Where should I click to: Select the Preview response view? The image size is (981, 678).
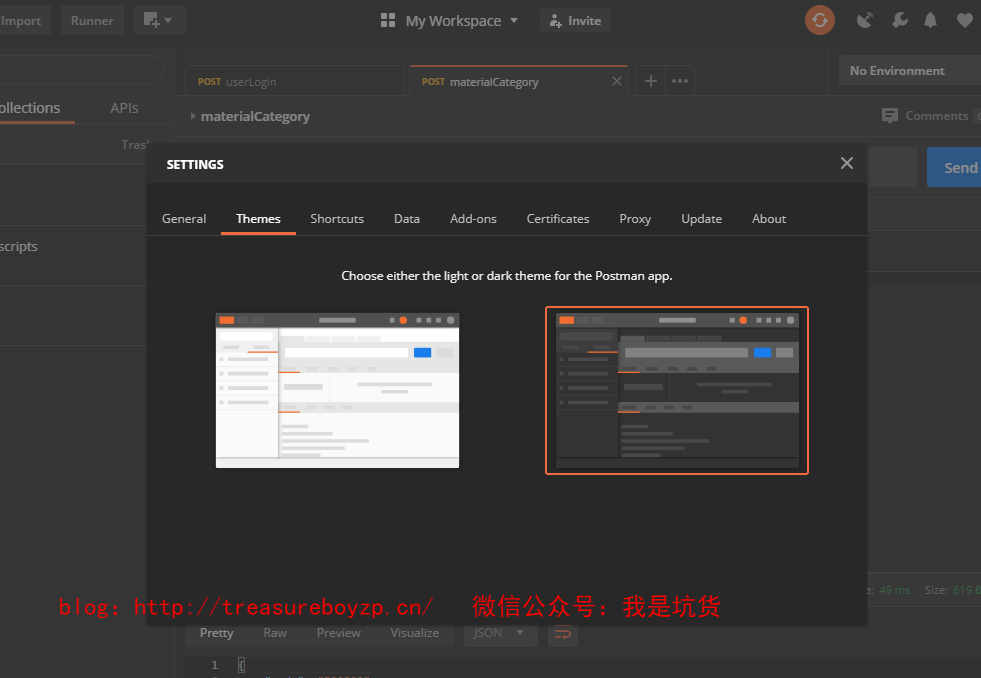click(x=338, y=633)
